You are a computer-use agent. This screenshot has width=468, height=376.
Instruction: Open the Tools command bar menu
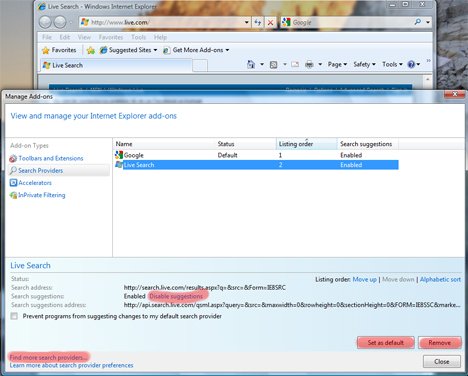[x=392, y=64]
